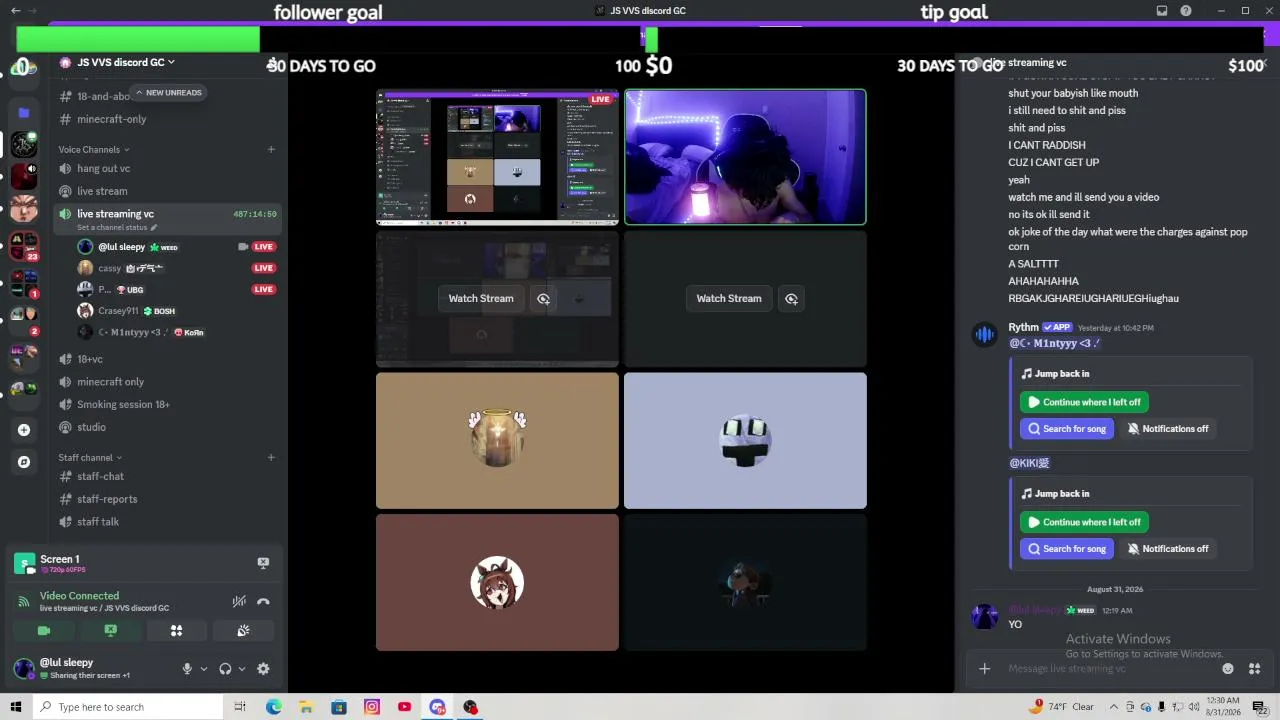Focus the candle avatar participant tile
Screen dimensions: 1280x720
497,441
